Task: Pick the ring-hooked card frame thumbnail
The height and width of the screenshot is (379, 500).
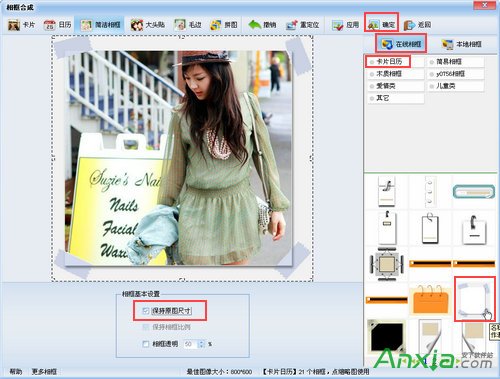Action: 430,229
